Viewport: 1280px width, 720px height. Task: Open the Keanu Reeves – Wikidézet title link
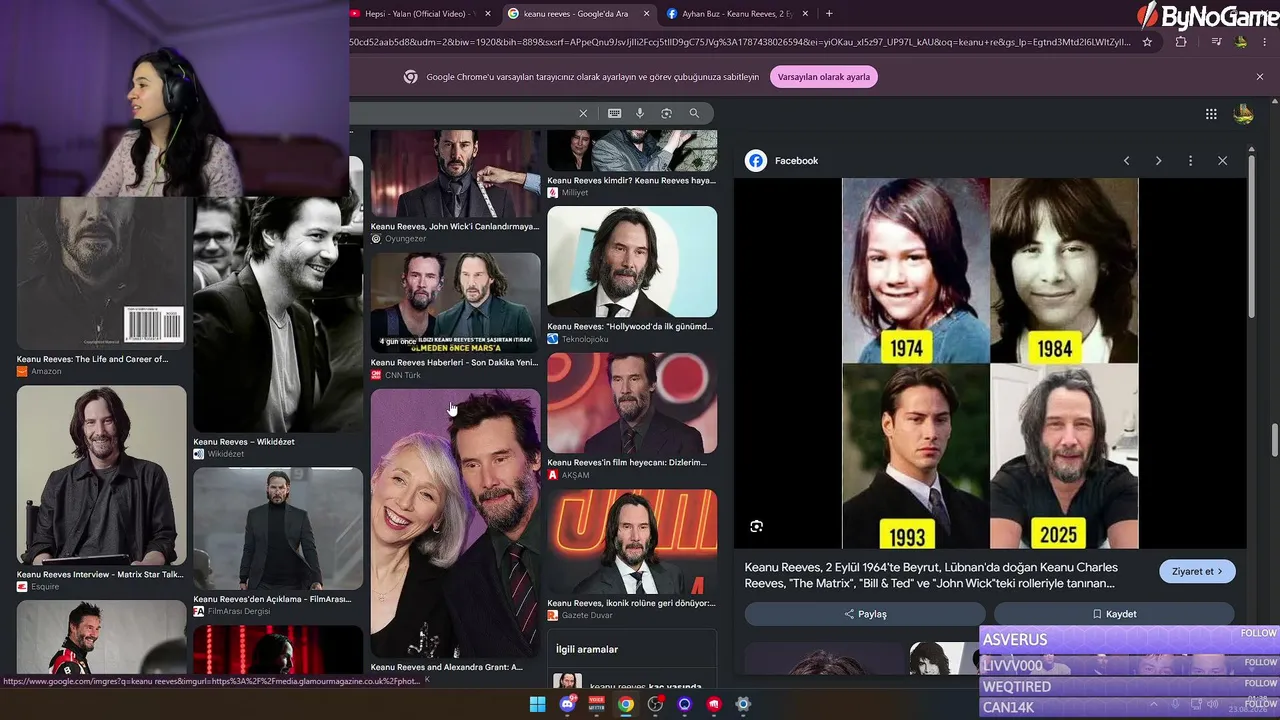point(244,442)
